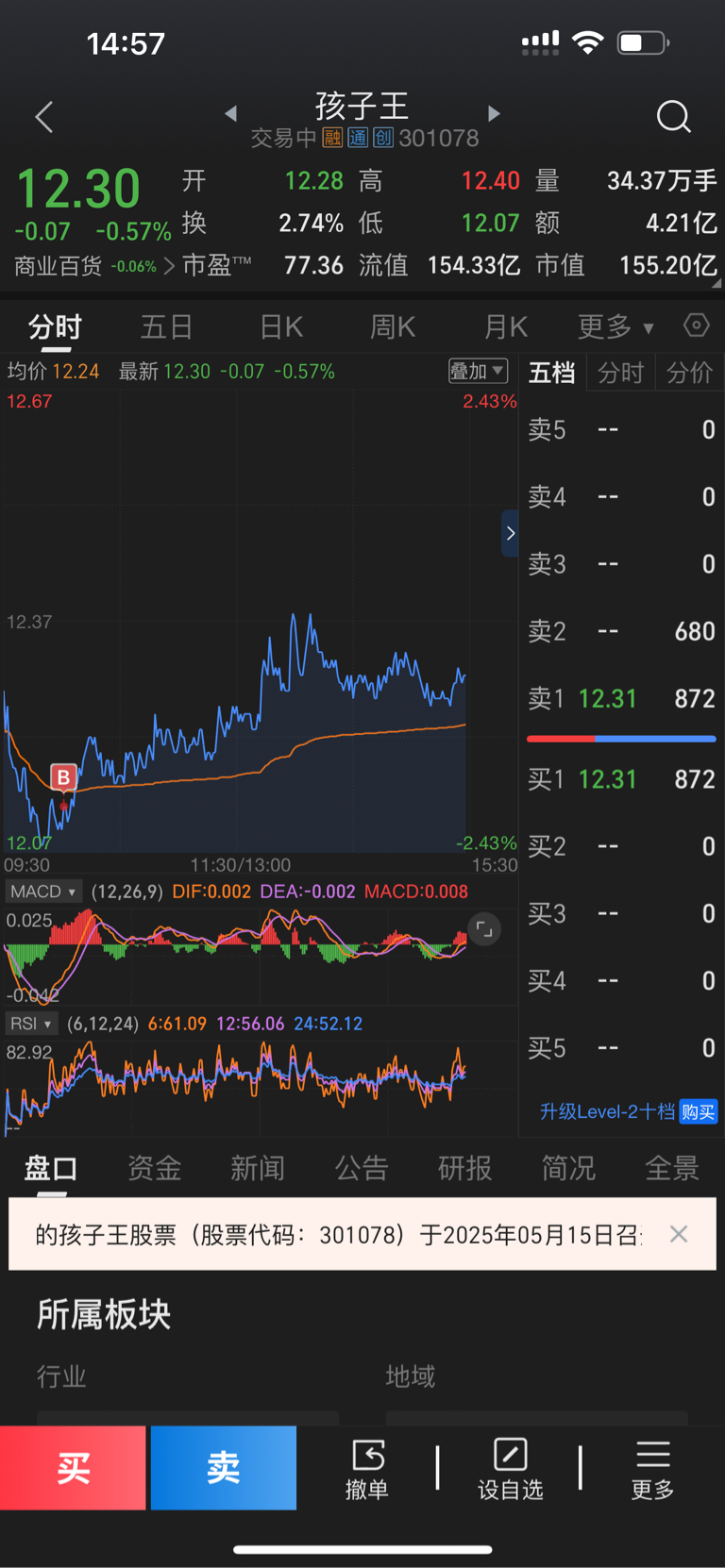Viewport: 725px width, 1568px height.
Task: Open the MACD indicator dropdown
Action: 43,892
